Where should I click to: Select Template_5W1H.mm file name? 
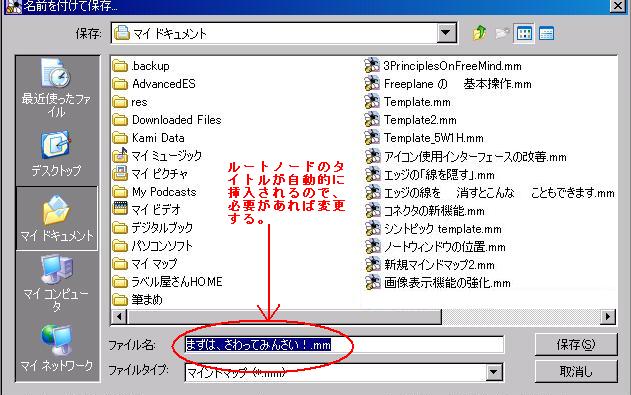point(433,138)
